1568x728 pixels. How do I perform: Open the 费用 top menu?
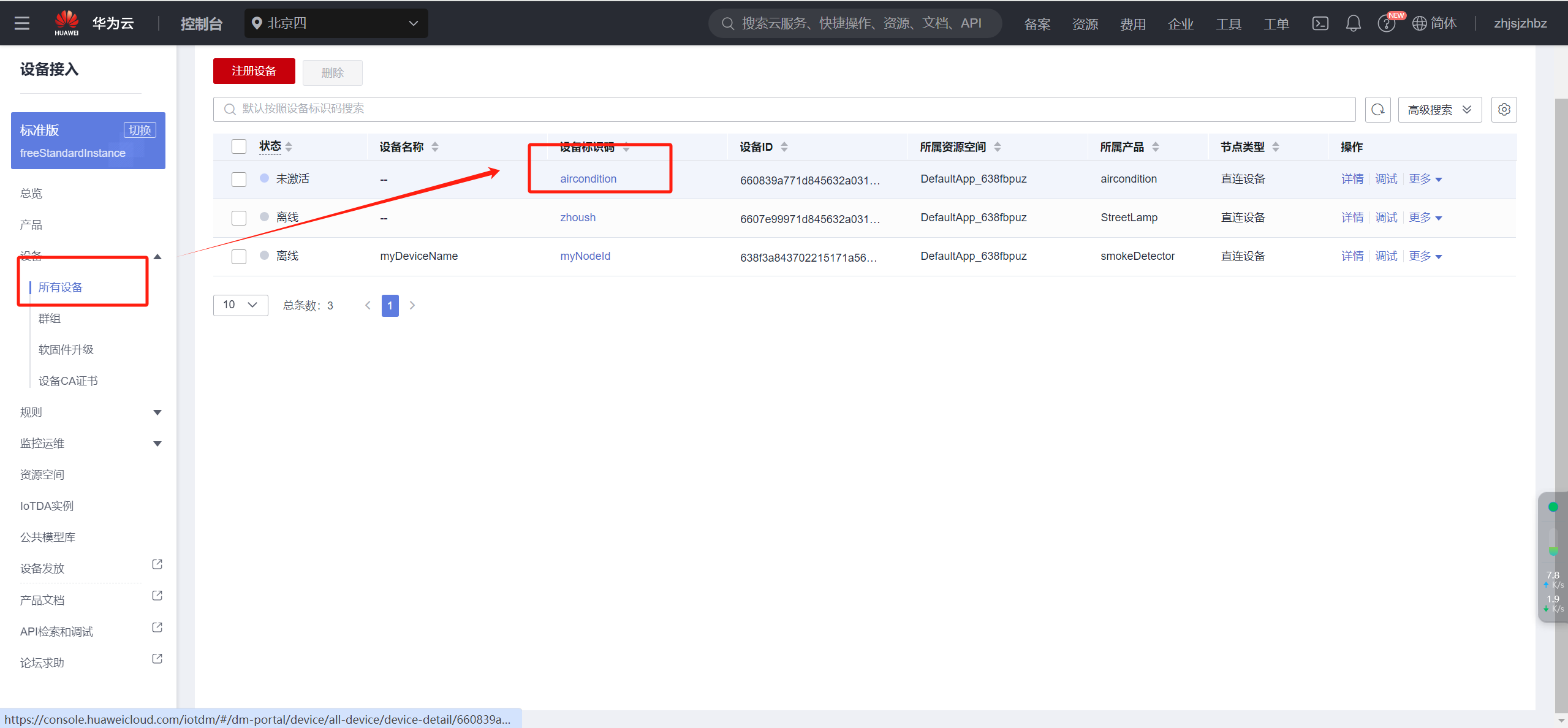coord(1132,24)
